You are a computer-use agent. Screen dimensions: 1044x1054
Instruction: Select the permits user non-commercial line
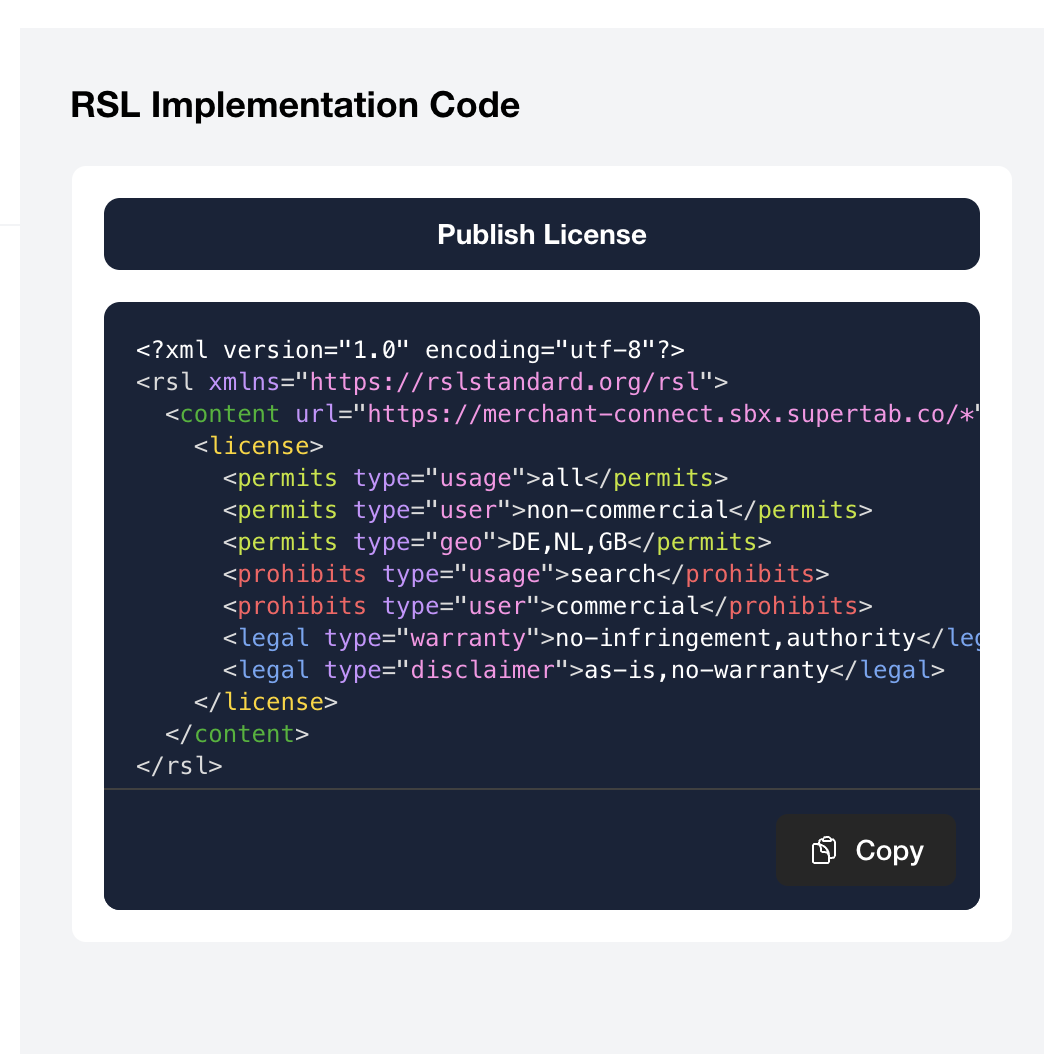[500, 509]
